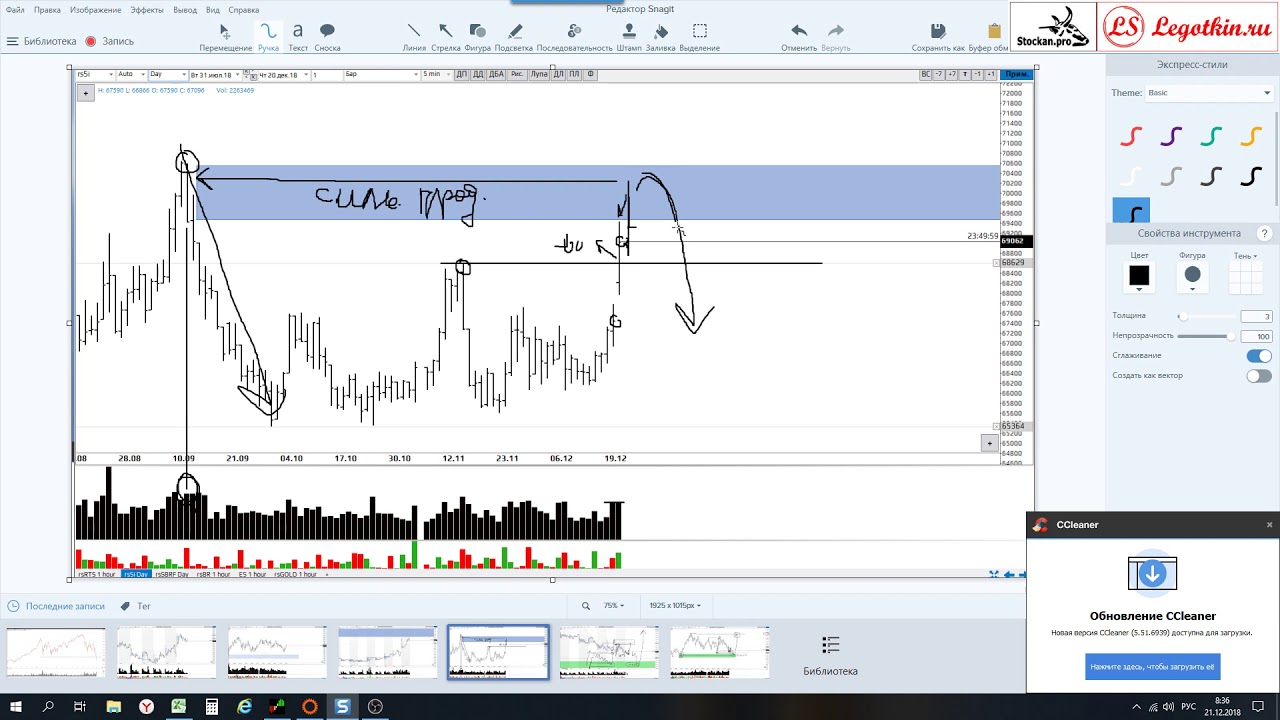The width and height of the screenshot is (1280, 720).
Task: Open the last recent capture thumbnail
Action: [x=719, y=652]
